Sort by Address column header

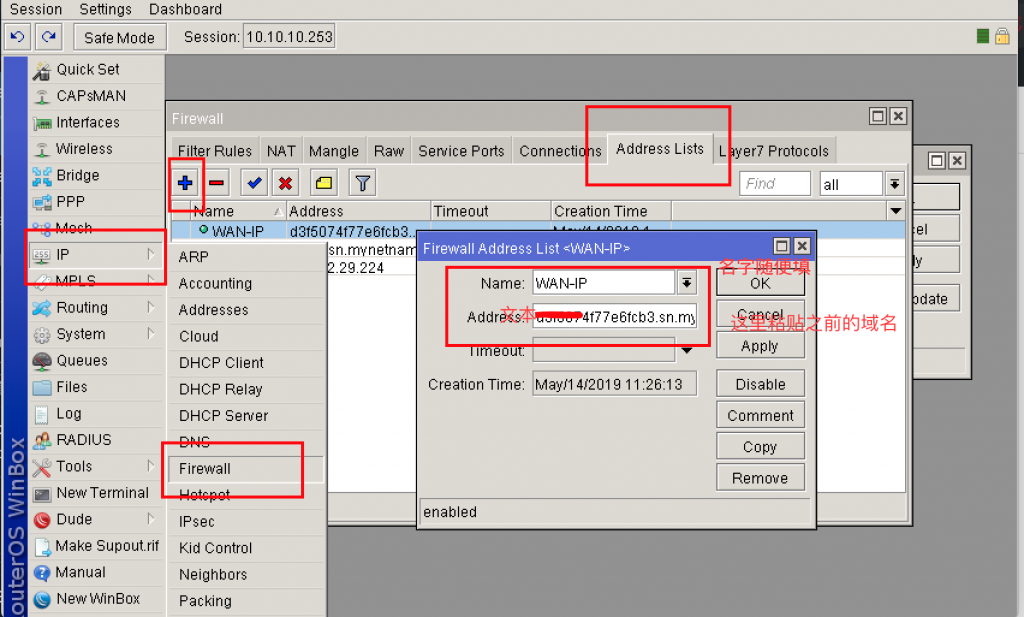point(359,211)
